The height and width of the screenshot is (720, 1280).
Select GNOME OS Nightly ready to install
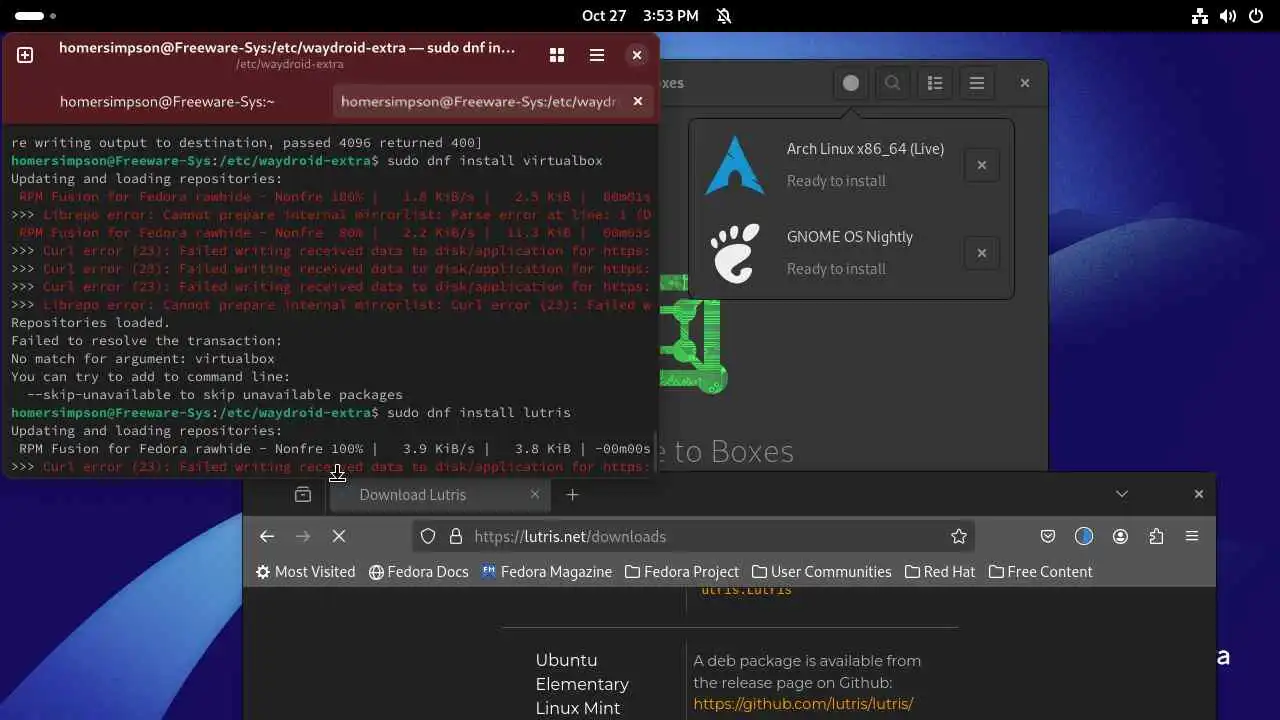(x=851, y=253)
